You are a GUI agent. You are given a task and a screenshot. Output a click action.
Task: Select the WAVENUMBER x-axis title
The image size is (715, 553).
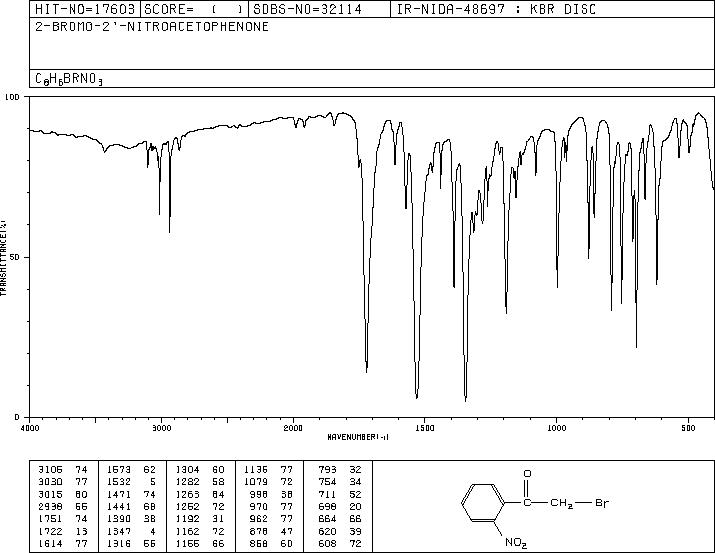click(358, 437)
